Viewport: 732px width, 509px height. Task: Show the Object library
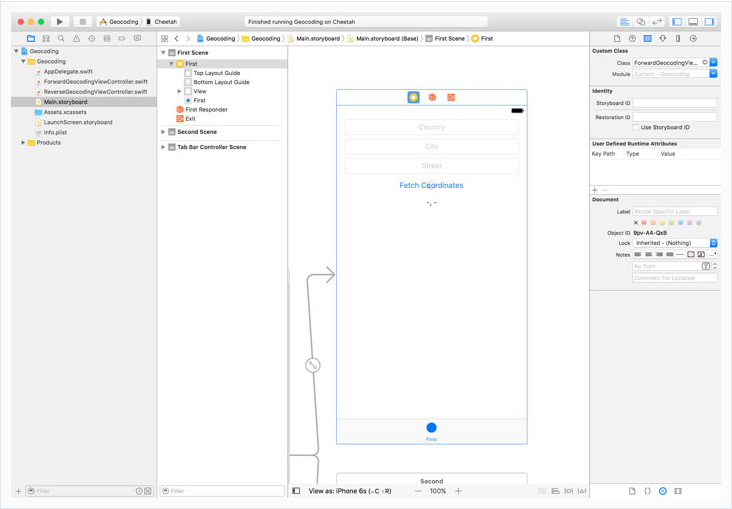pos(663,491)
